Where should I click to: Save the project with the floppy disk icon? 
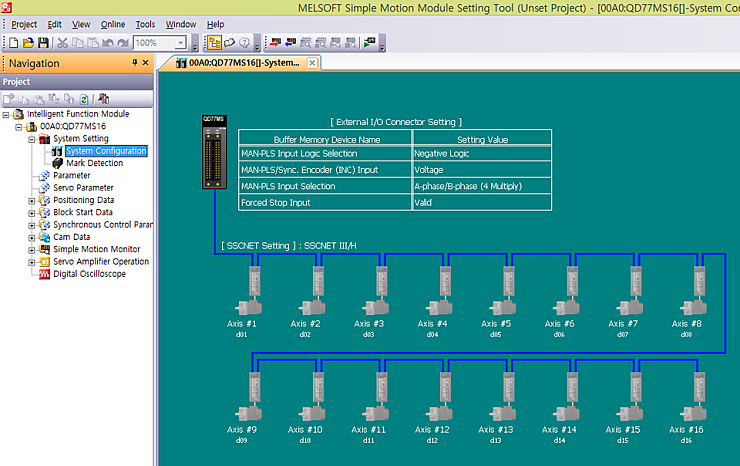43,43
